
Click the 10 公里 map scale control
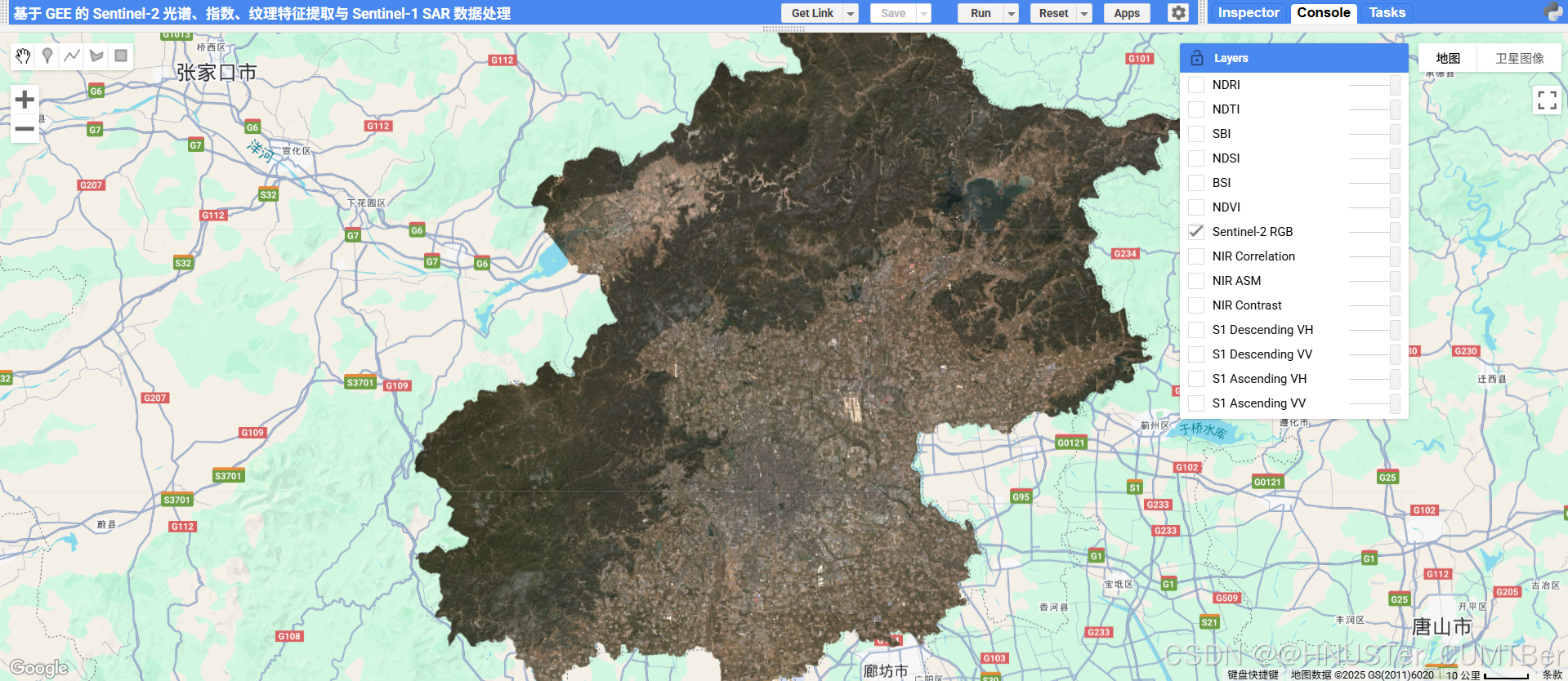point(1487,674)
